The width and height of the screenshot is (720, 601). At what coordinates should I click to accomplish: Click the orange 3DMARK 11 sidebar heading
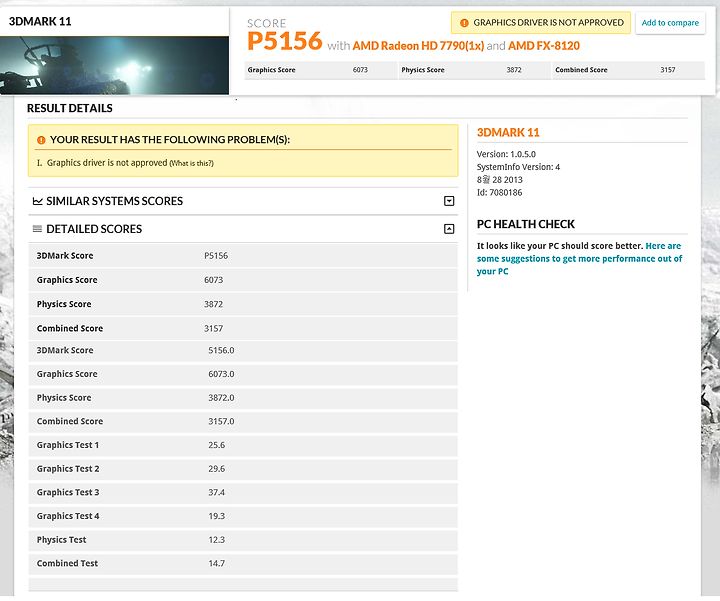[508, 133]
